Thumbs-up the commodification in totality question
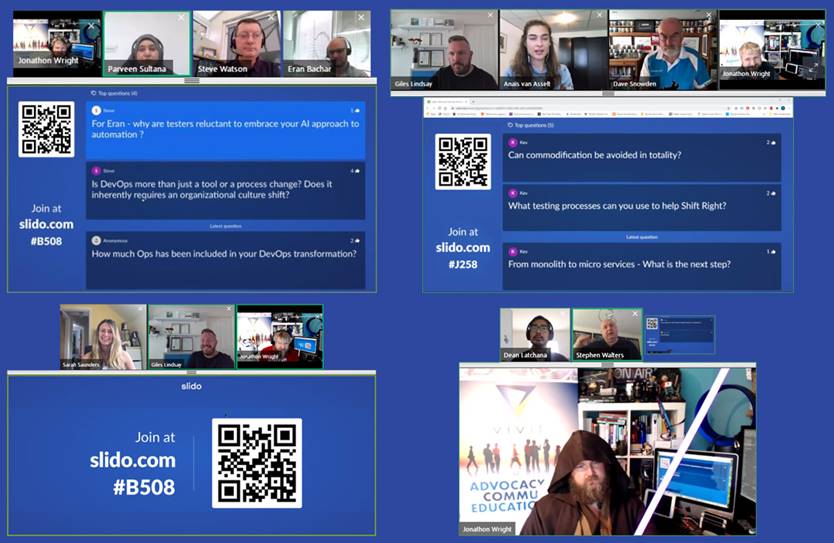The width and height of the screenshot is (834, 543). (771, 143)
